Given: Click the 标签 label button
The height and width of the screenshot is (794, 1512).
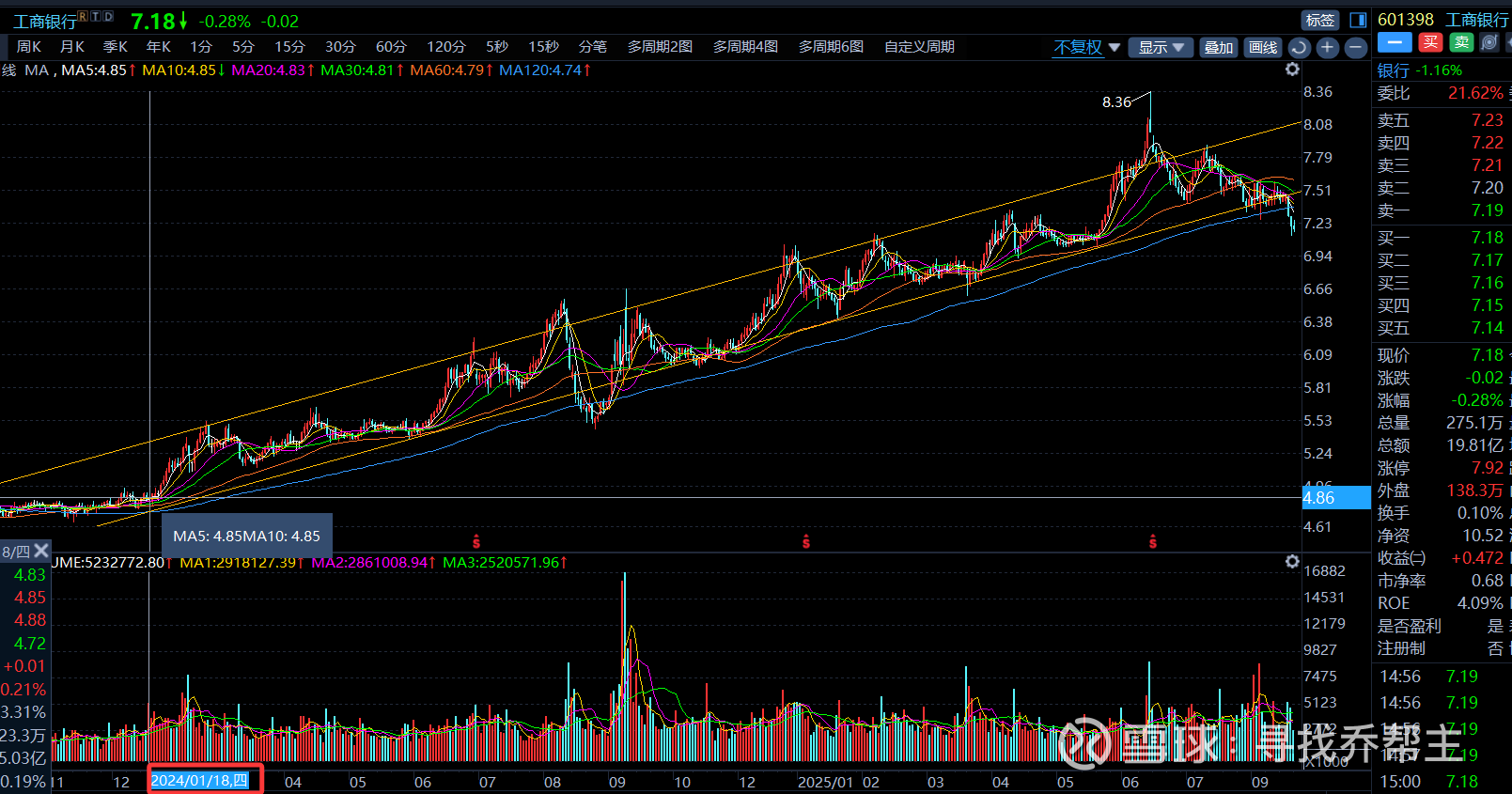Looking at the screenshot, I should point(1320,20).
